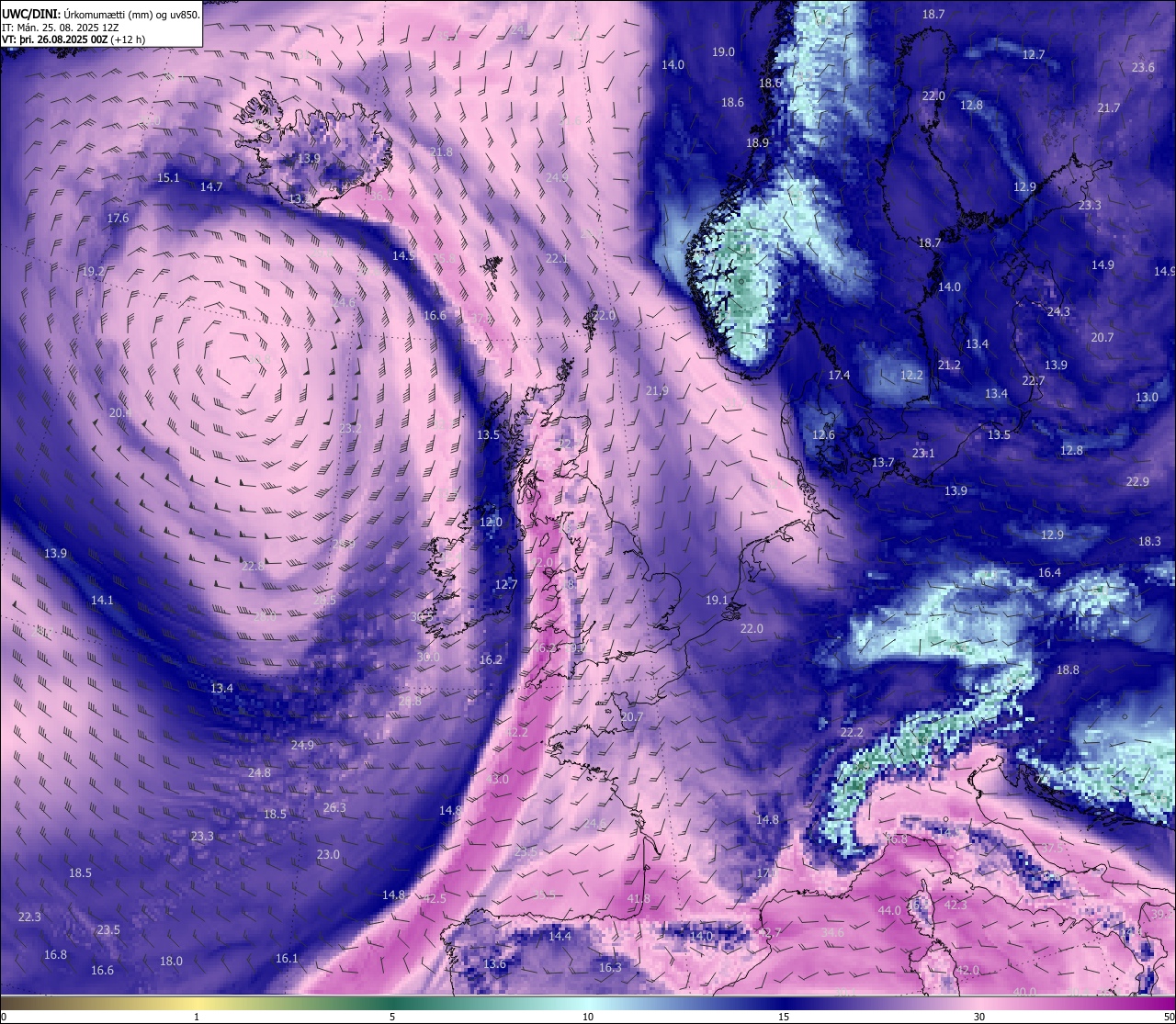Click the legend tick label "30"
The image size is (1176, 1024).
click(x=979, y=1017)
